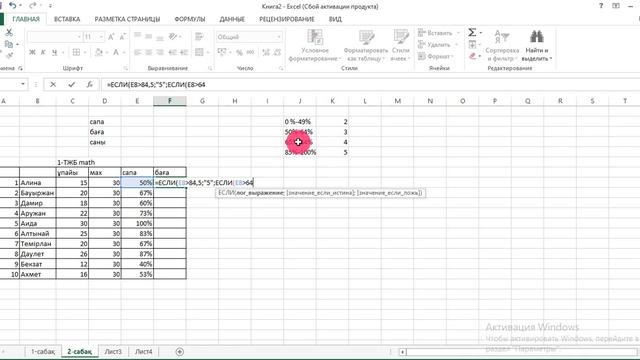Open Стили ячеек gallery
The image size is (640, 360).
point(400,46)
